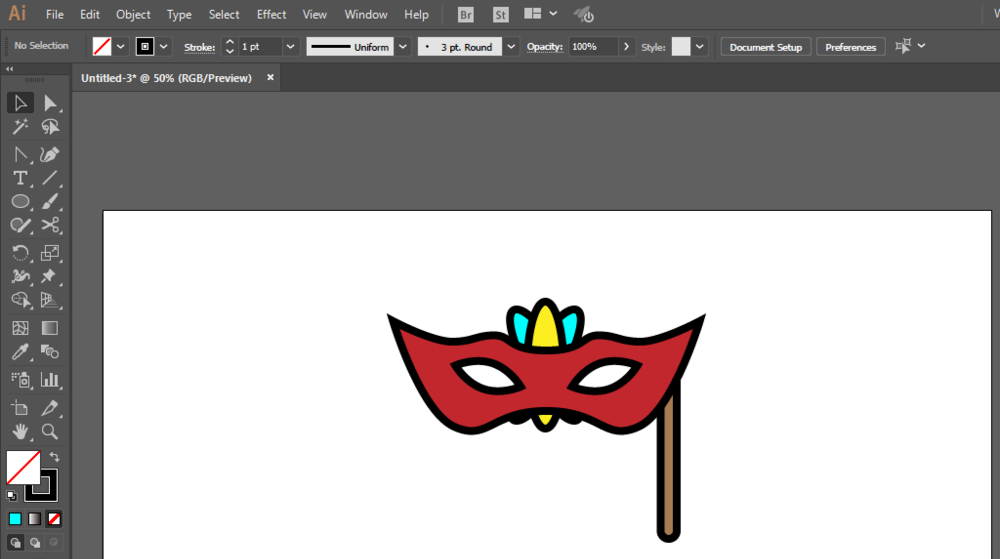1000x559 pixels.
Task: Select the Magic Wand tool
Action: click(x=20, y=127)
